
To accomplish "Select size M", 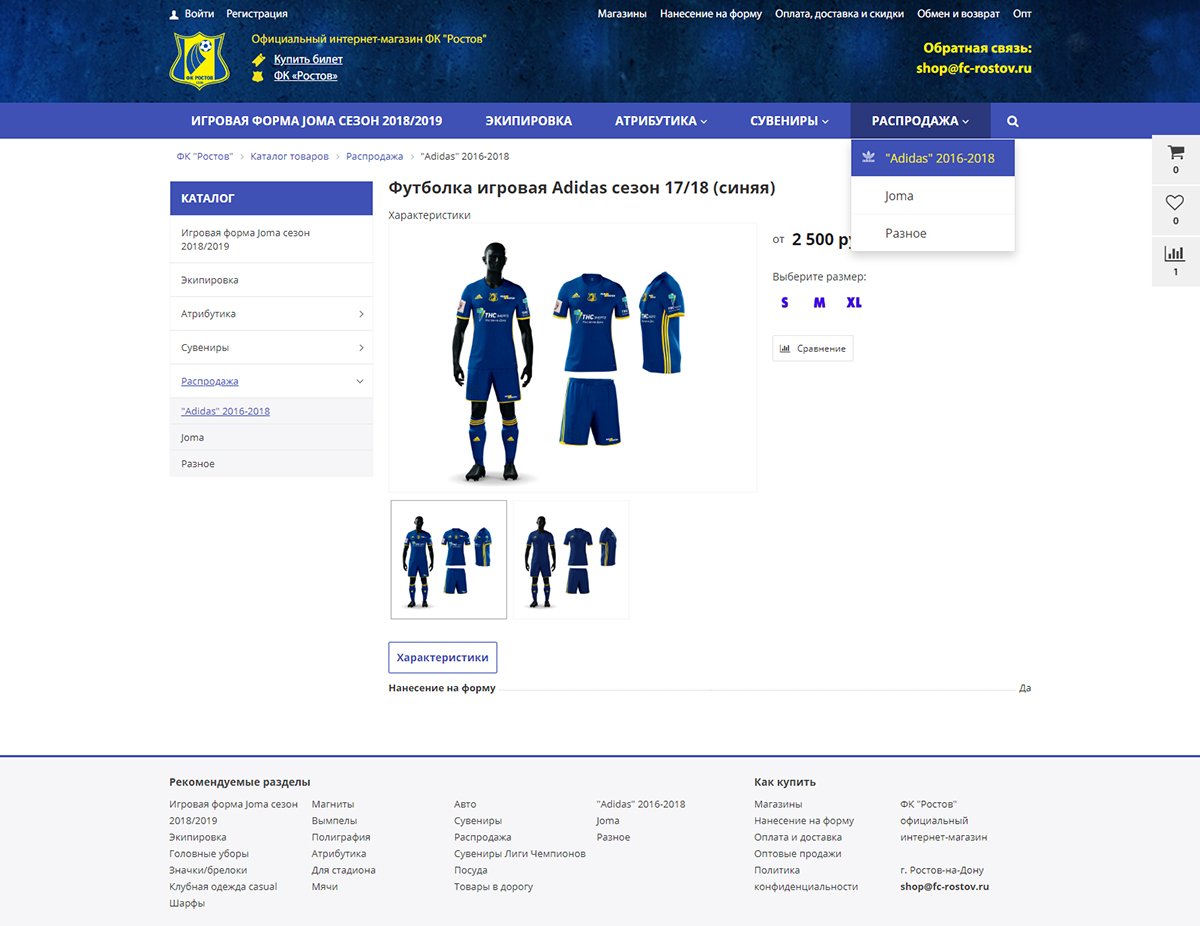I will point(819,302).
